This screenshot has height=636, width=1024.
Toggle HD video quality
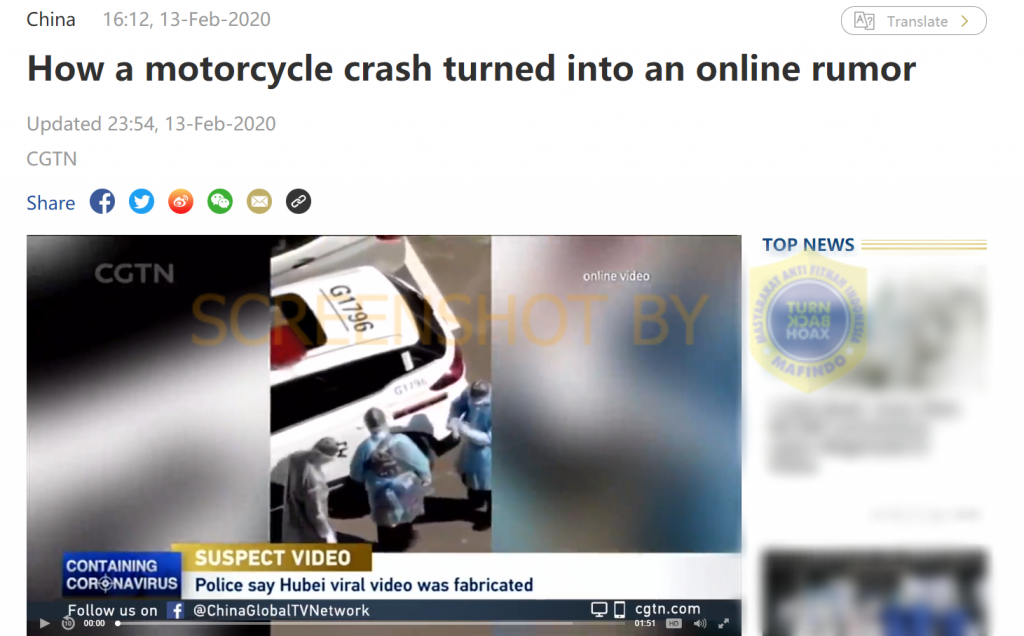674,624
